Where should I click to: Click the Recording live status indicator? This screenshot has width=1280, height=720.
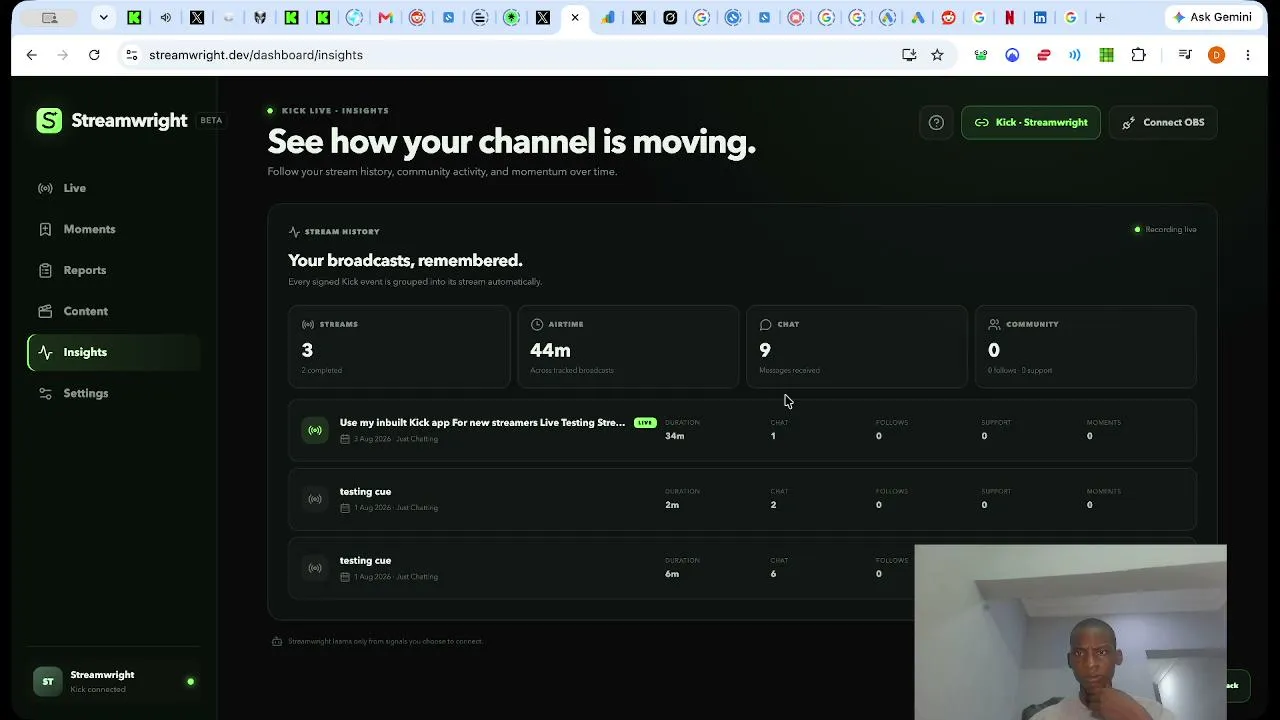click(x=1165, y=230)
